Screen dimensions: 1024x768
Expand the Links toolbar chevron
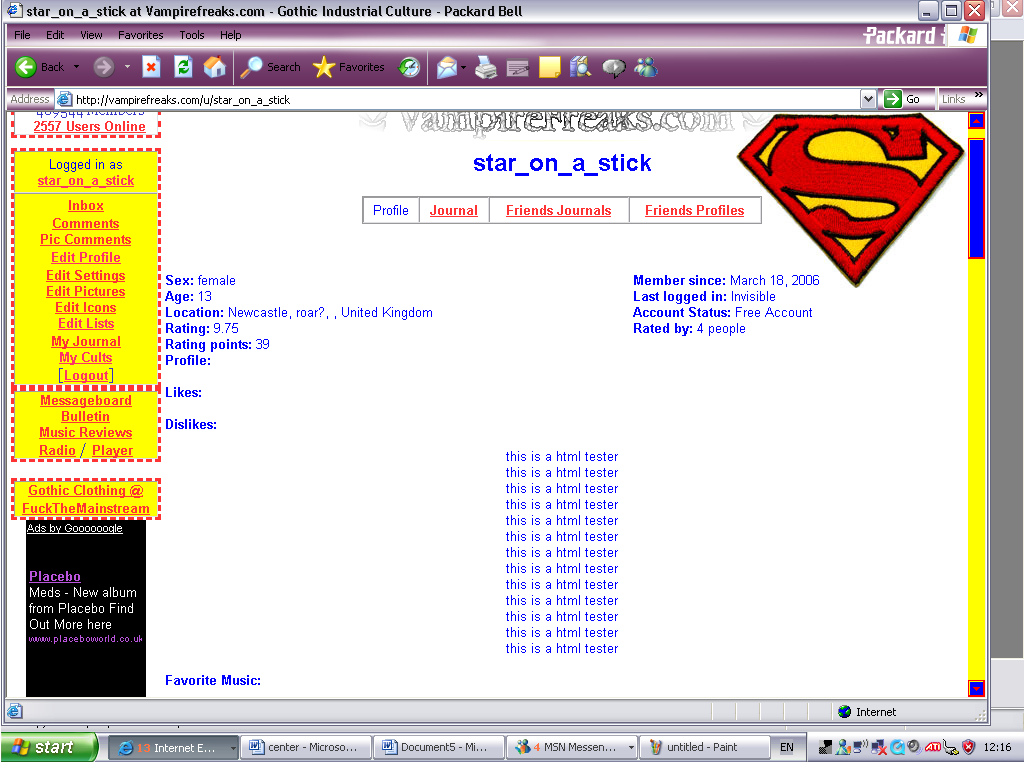[x=979, y=95]
